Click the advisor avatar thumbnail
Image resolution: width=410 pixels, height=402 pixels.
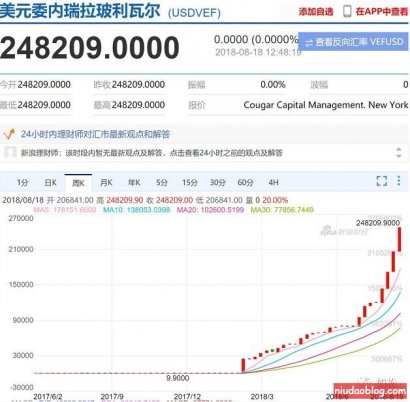(x=10, y=153)
